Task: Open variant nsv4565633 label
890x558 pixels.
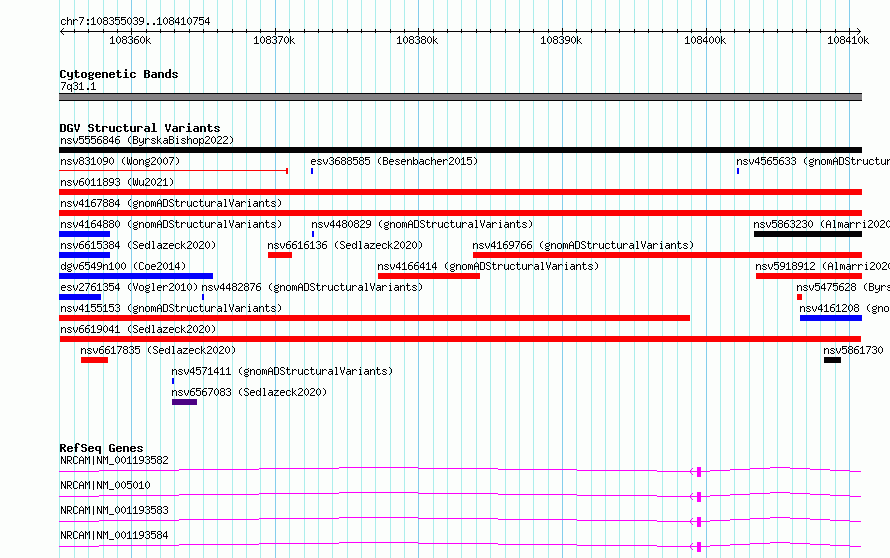Action: click(x=813, y=161)
